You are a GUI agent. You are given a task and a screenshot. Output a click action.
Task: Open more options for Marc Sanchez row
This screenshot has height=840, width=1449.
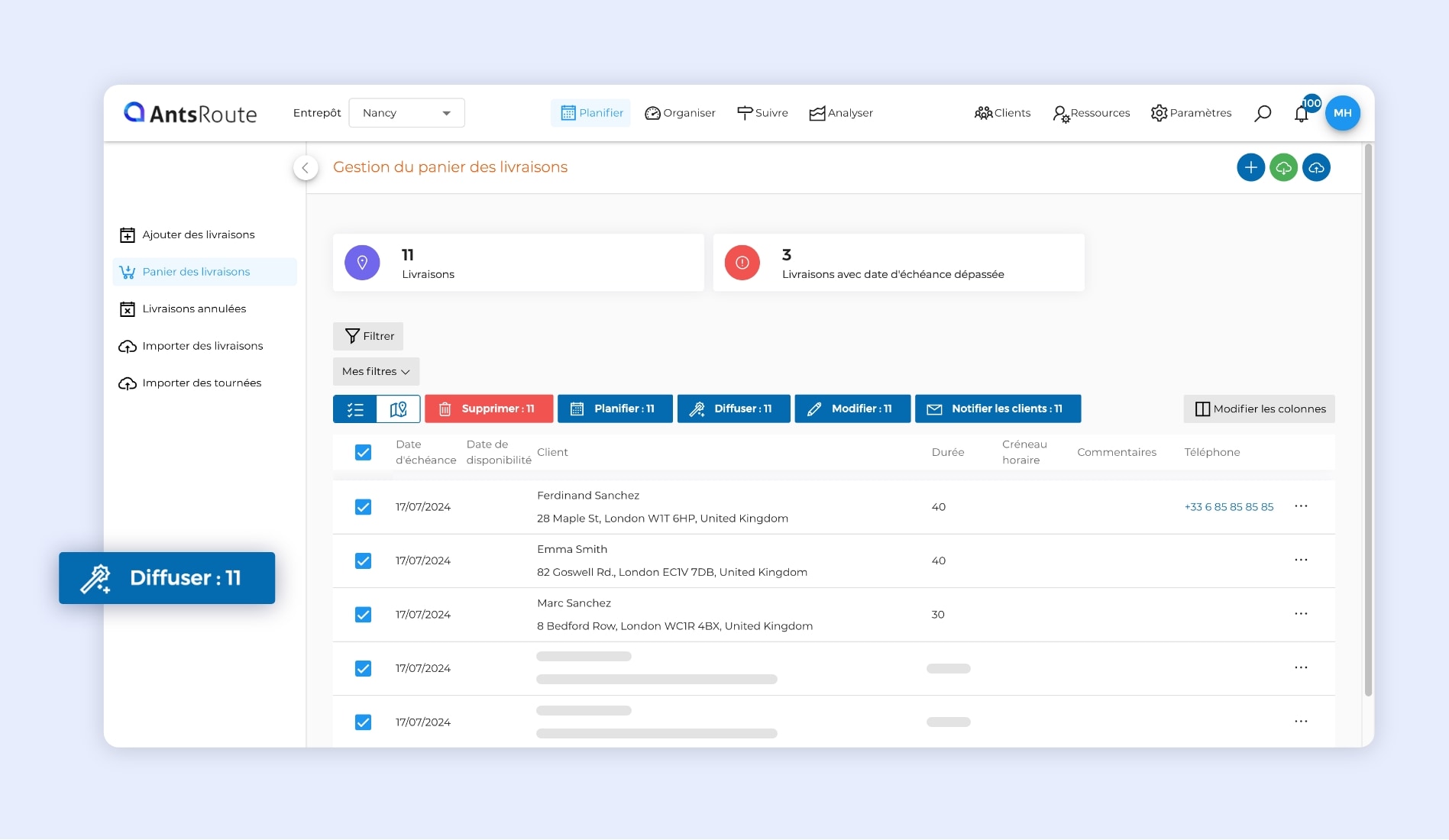pos(1301,614)
